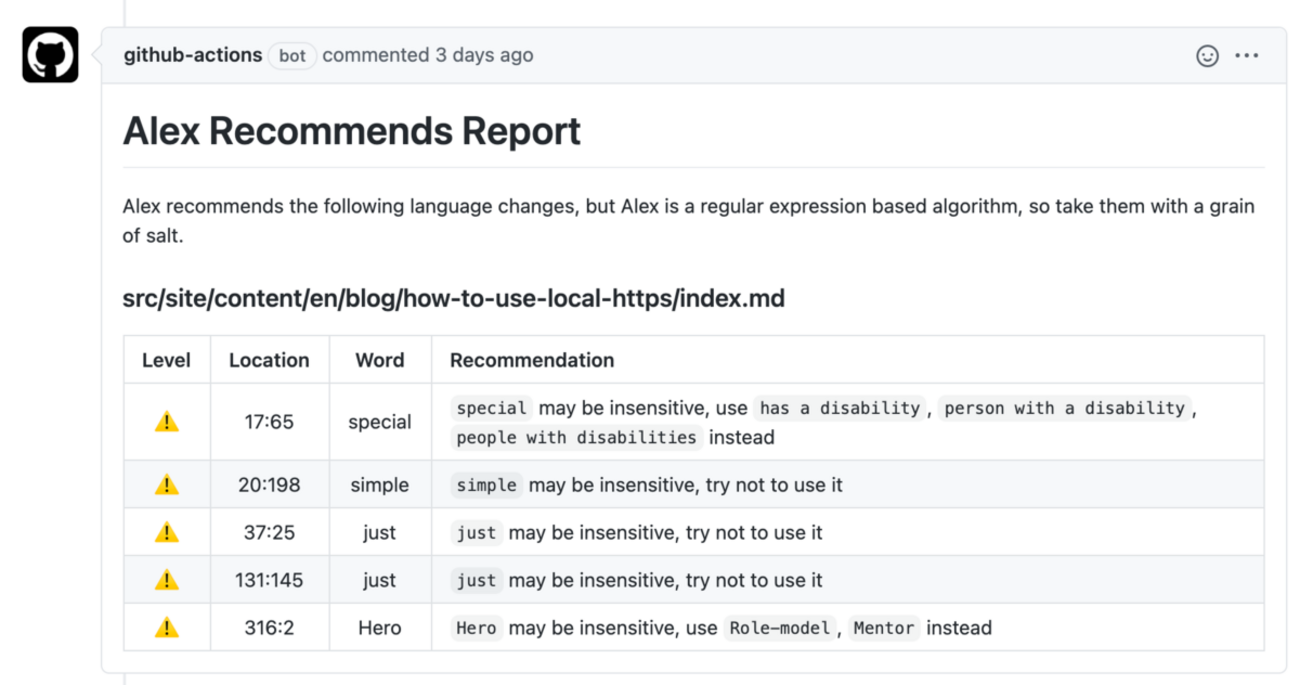Click the GitHub Octocat avatar icon
Image resolution: width=1300 pixels, height=685 pixels.
(x=50, y=55)
